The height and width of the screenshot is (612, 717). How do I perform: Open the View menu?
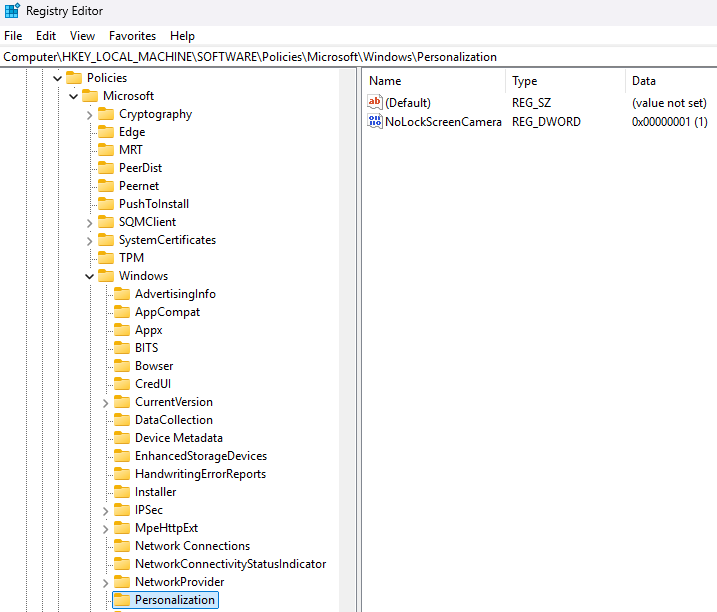[82, 36]
